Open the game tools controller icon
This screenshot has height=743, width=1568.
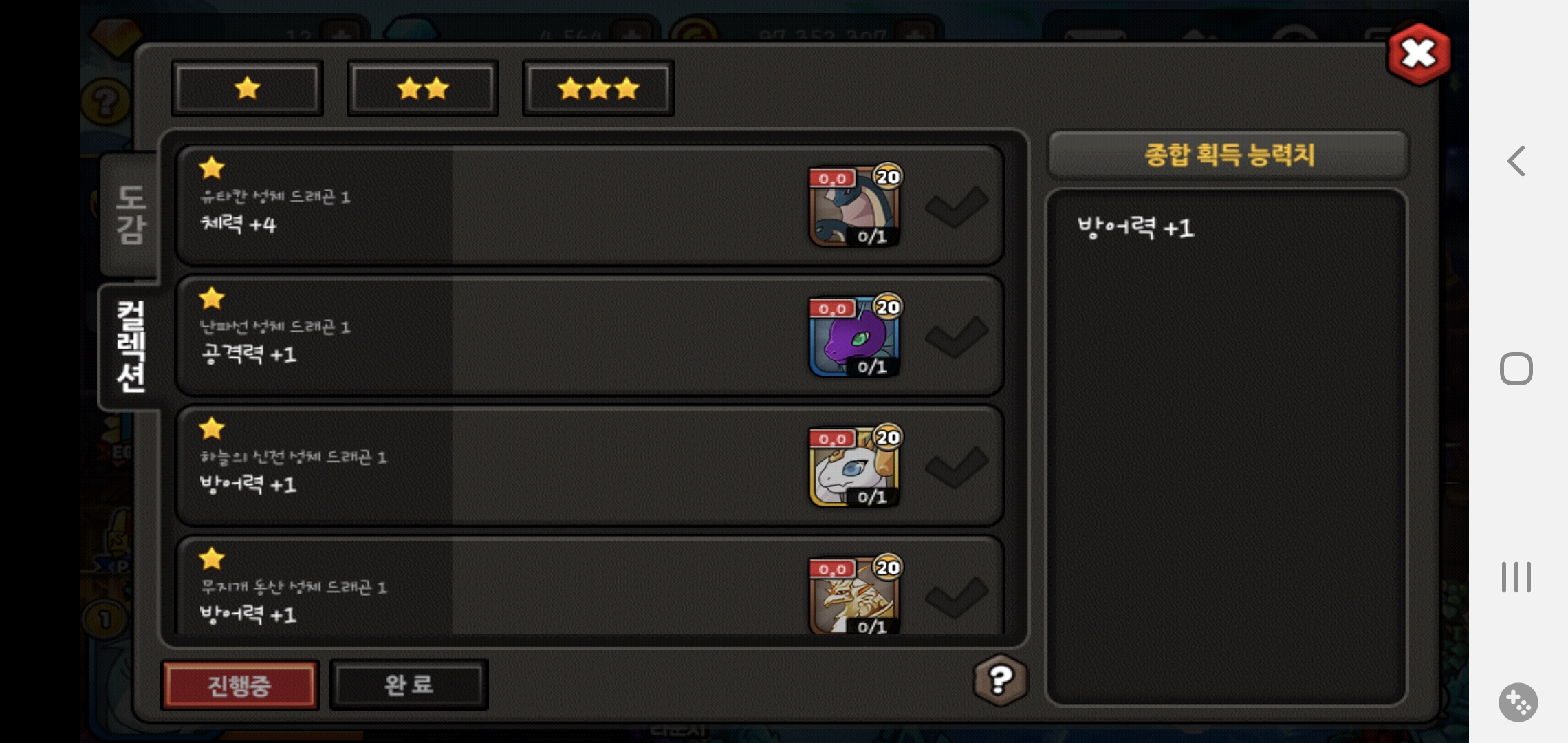[1518, 702]
